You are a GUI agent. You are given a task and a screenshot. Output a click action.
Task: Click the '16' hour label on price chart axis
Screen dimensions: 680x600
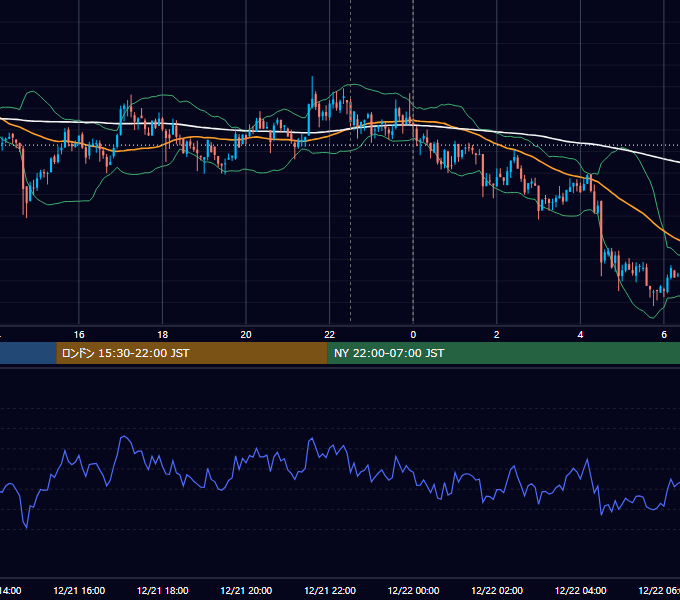79,335
